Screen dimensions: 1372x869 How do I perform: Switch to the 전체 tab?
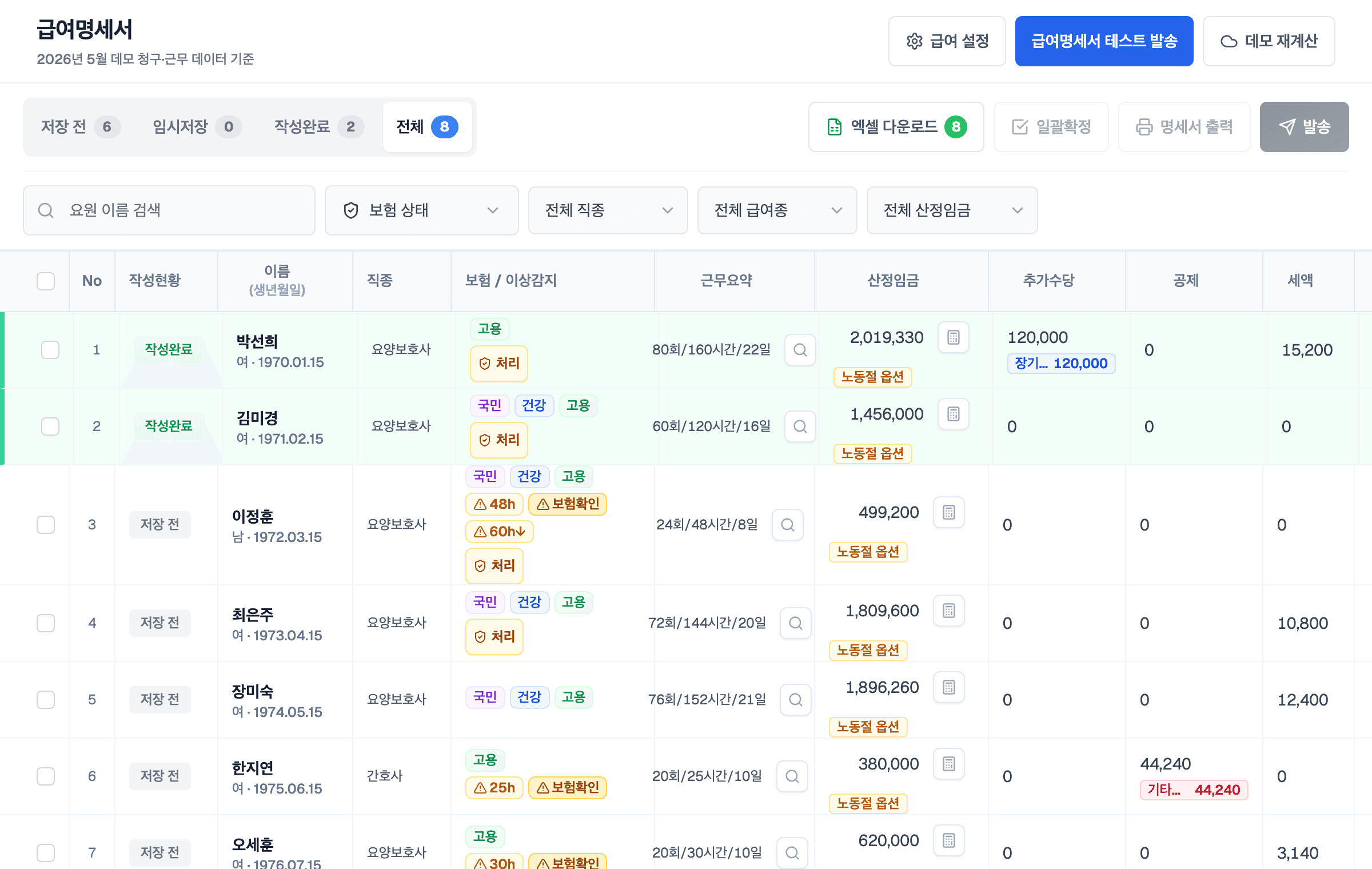(427, 127)
